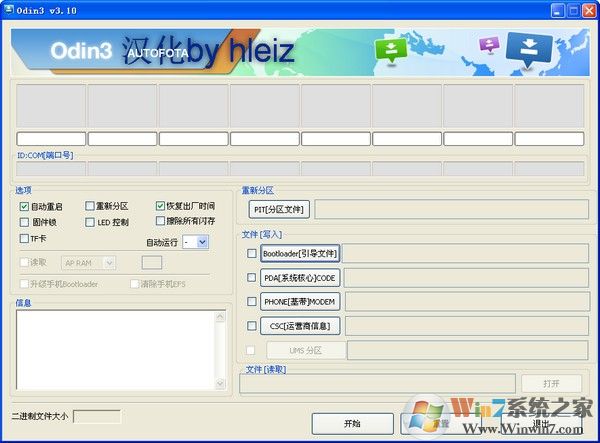The width and height of the screenshot is (600, 443).
Task: Click the PDA file path field
Action: coord(466,278)
